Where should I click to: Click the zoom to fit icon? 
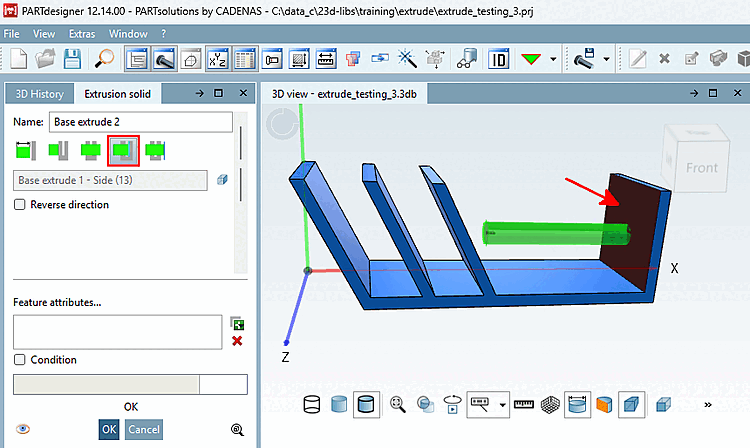[x=397, y=404]
